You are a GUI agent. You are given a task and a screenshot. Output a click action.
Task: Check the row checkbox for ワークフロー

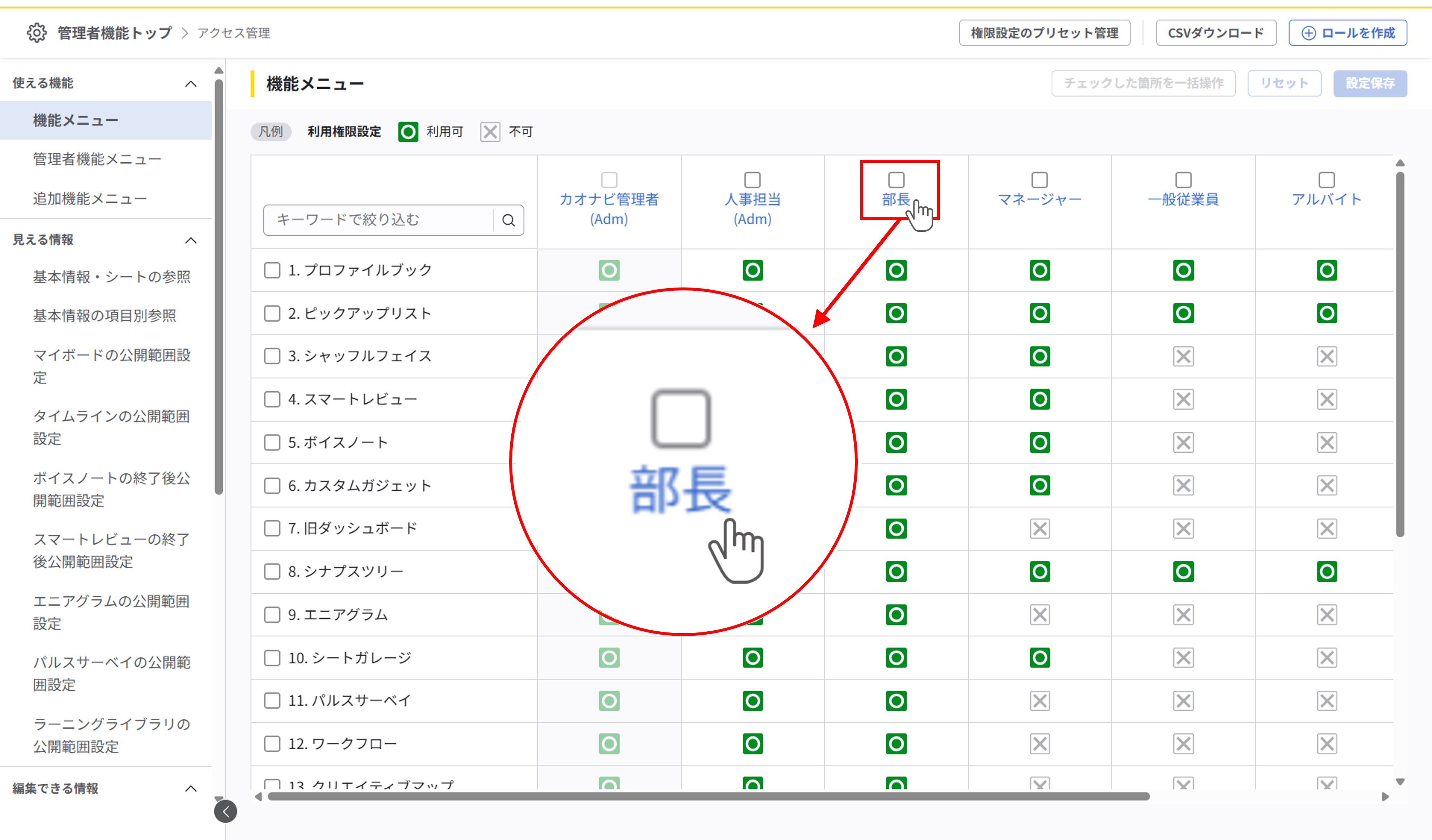[x=272, y=743]
